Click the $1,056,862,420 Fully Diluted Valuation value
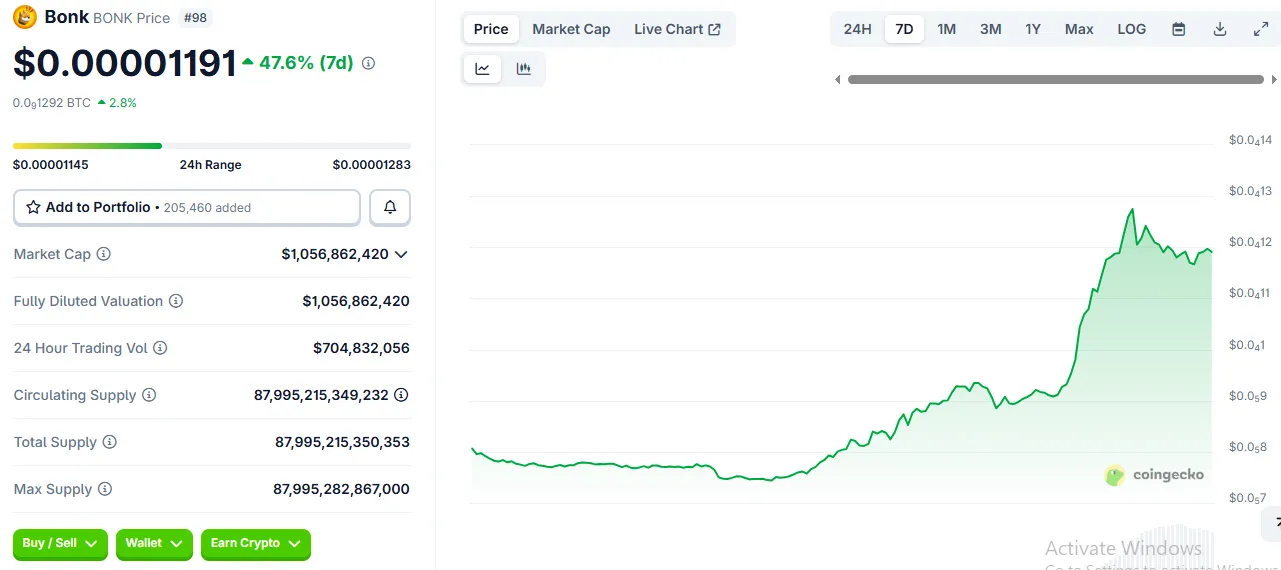Screen dimensions: 1281x570 (356, 301)
